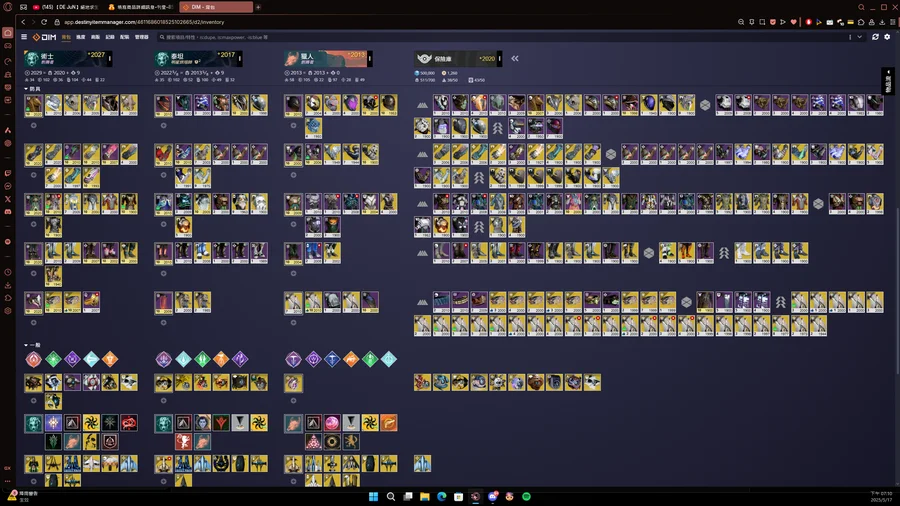The height and width of the screenshot is (506, 900).
Task: Click the plus button under Titan's helmets
Action: [x=164, y=125]
